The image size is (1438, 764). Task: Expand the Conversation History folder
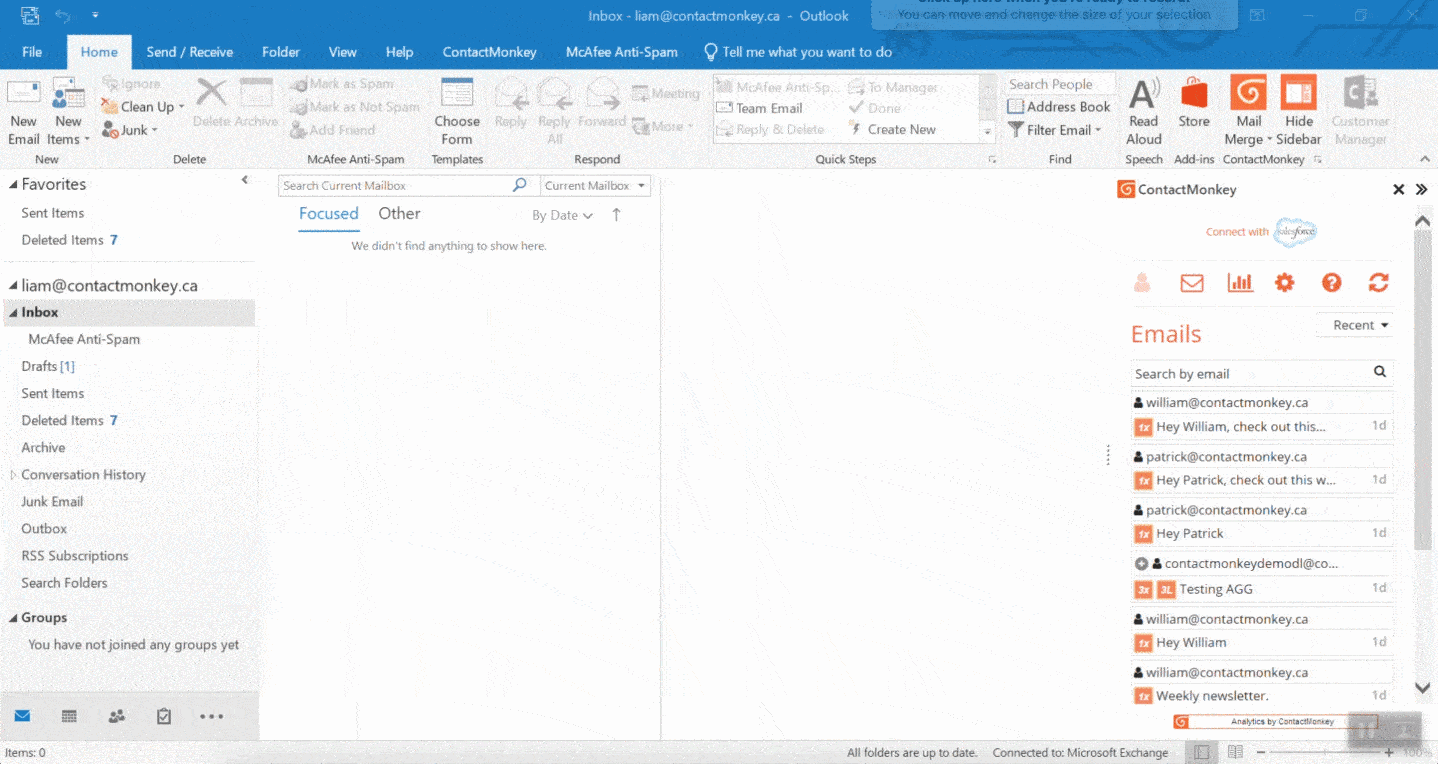(x=13, y=475)
